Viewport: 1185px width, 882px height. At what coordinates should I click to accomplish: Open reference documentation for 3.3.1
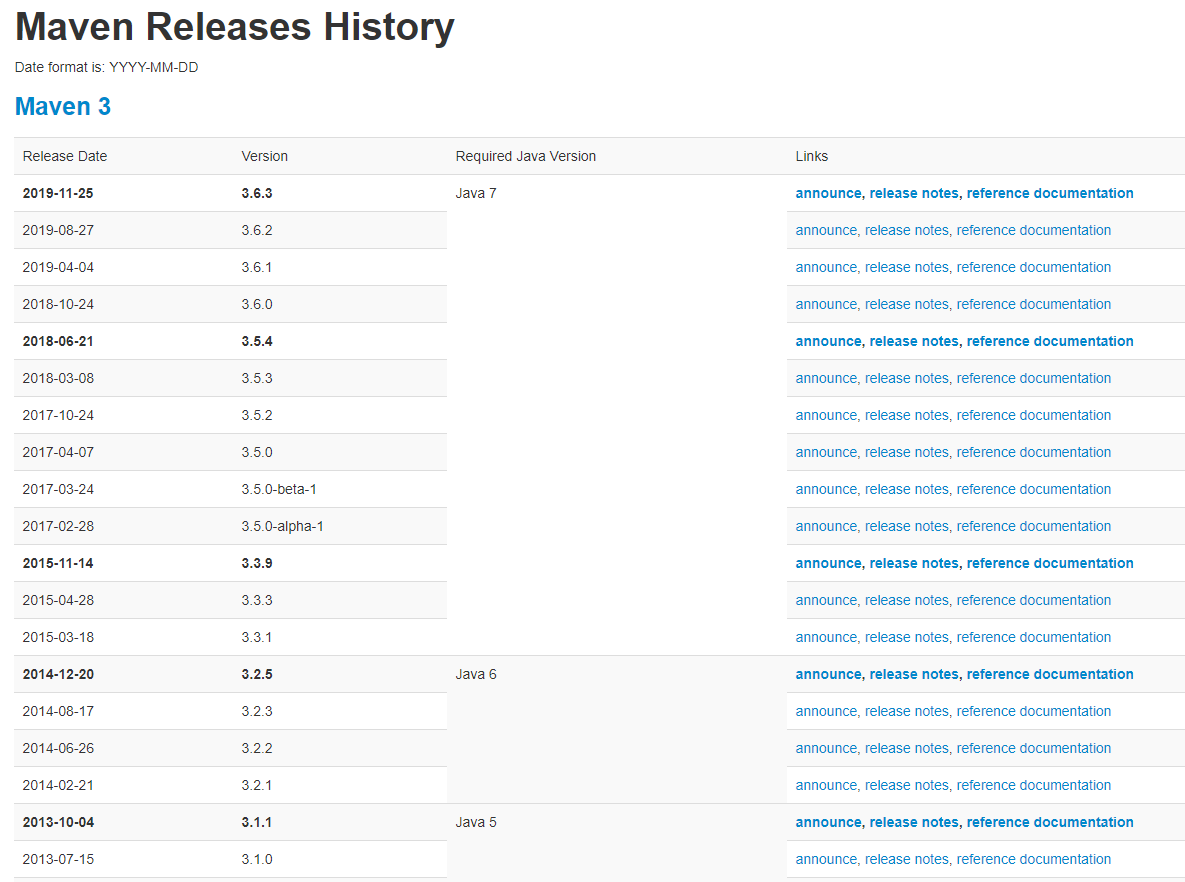(x=1034, y=638)
